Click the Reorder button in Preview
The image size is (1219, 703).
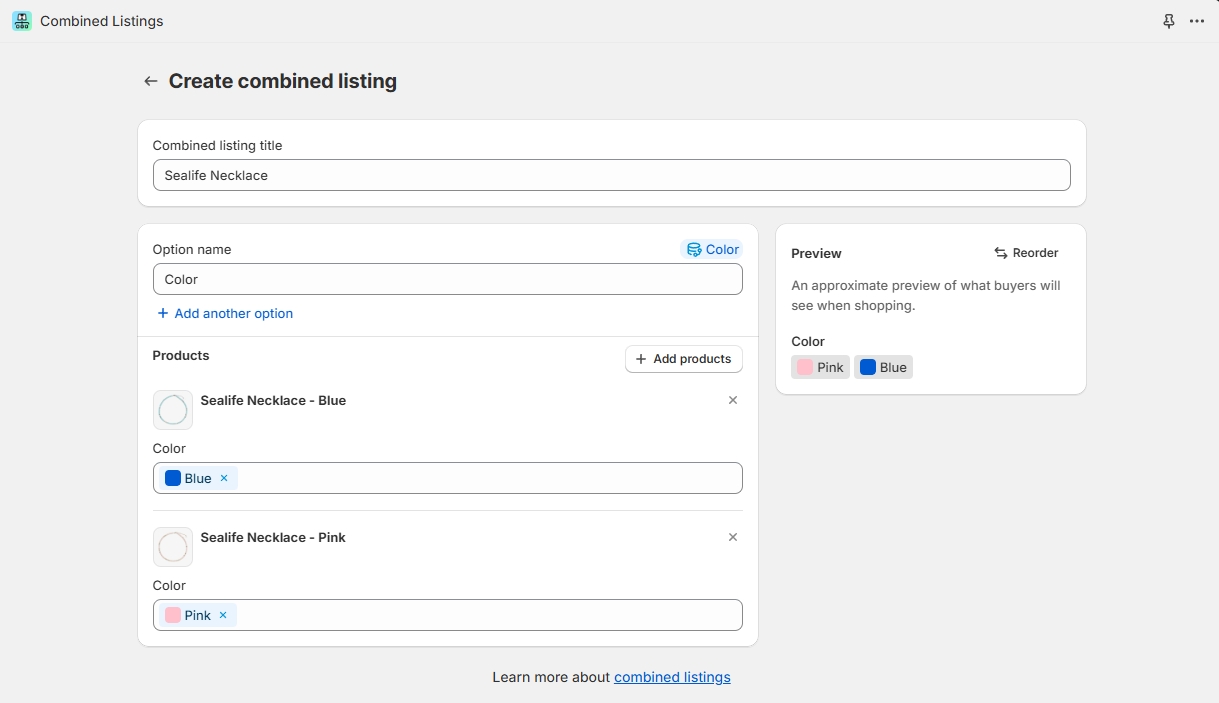coord(1026,253)
